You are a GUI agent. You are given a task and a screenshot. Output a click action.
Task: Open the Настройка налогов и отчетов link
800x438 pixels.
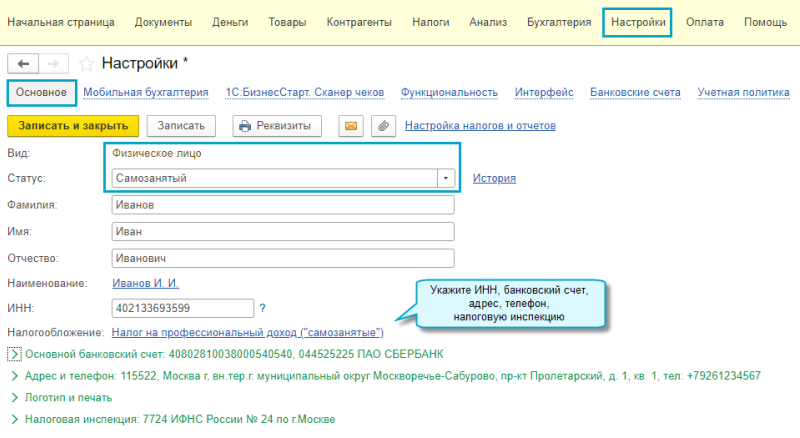pyautogui.click(x=480, y=126)
